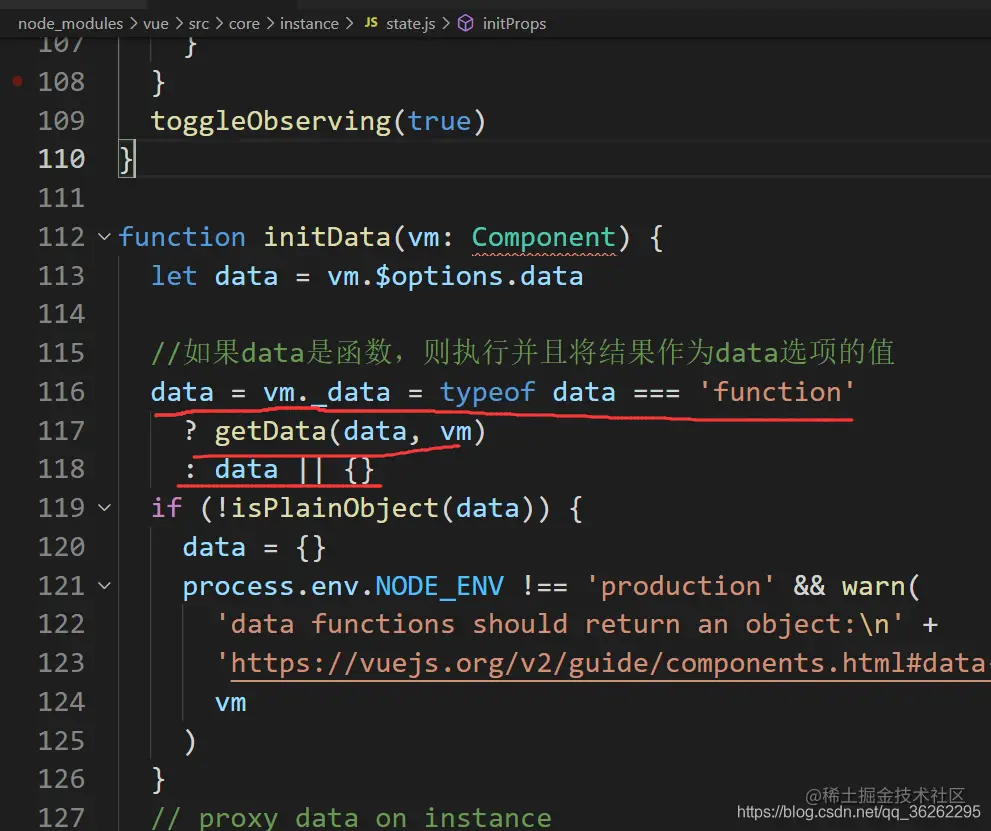Fold the if block at line 119
The image size is (991, 831).
pos(104,507)
